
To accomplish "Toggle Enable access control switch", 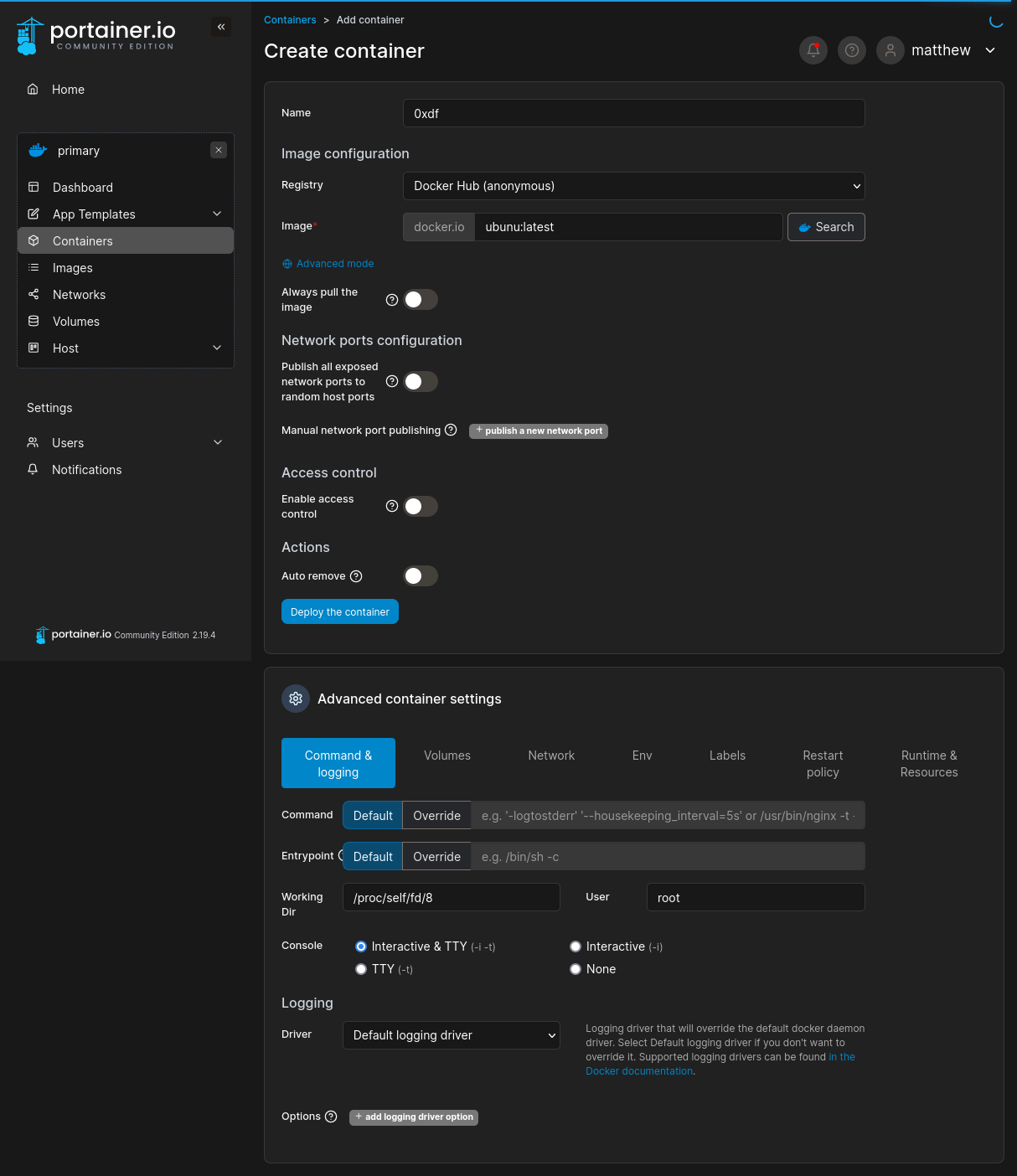I will (421, 507).
